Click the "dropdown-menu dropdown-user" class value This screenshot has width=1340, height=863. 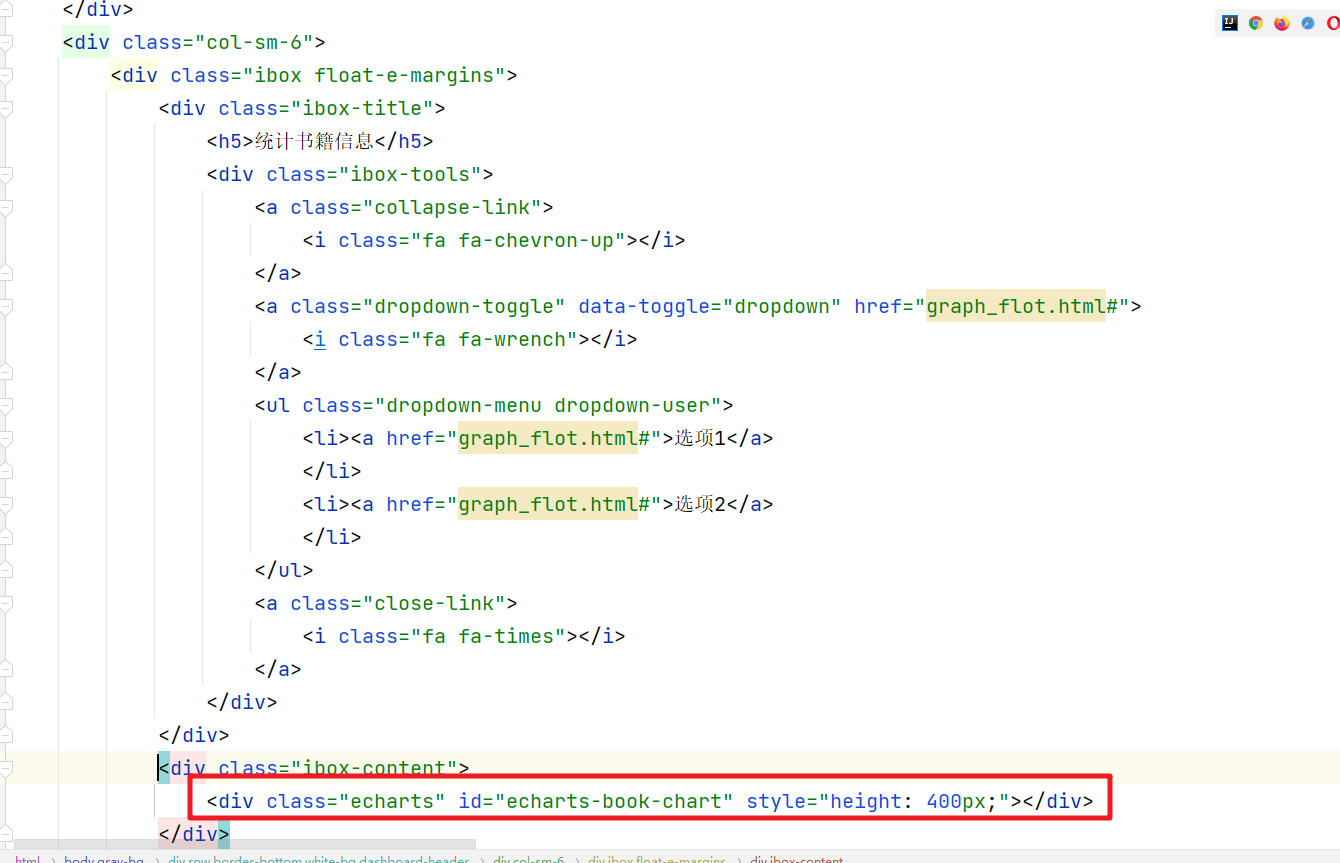[x=548, y=405]
